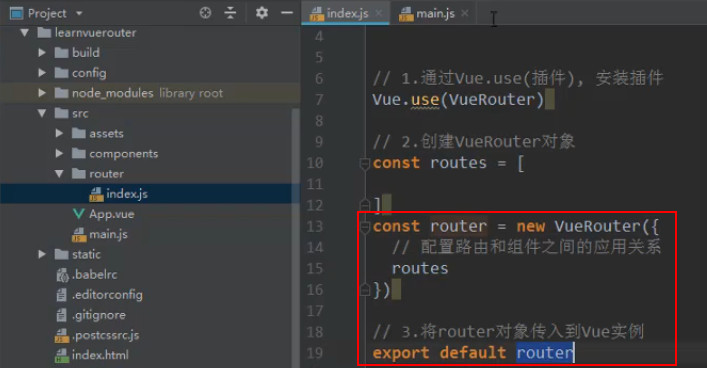Open main.js in project tree

coord(108,235)
